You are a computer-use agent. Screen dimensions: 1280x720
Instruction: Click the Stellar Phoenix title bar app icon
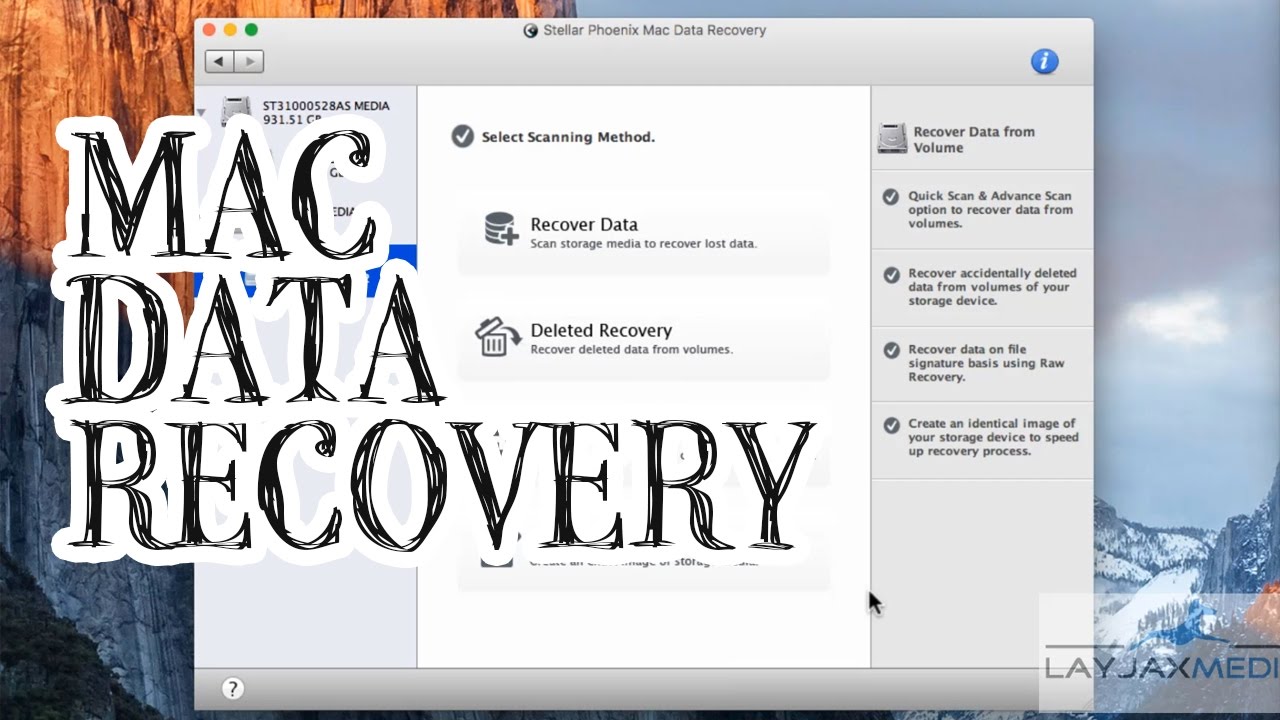[x=531, y=30]
